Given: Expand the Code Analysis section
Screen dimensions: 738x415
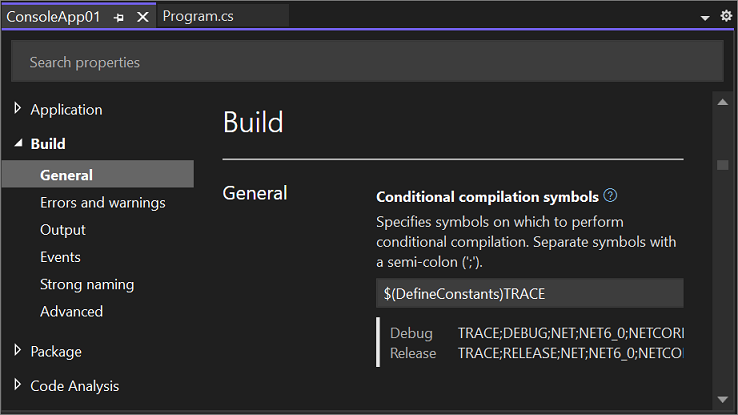Looking at the screenshot, I should pos(17,385).
